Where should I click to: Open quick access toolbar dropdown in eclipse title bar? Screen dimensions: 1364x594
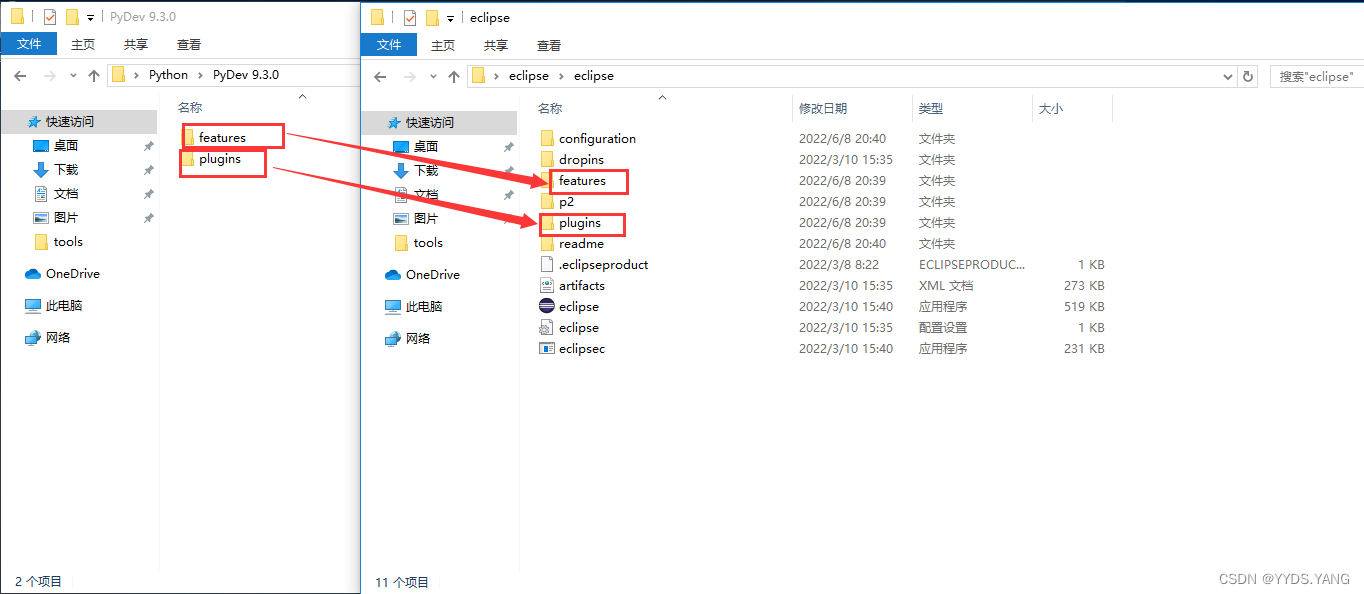pyautogui.click(x=451, y=18)
